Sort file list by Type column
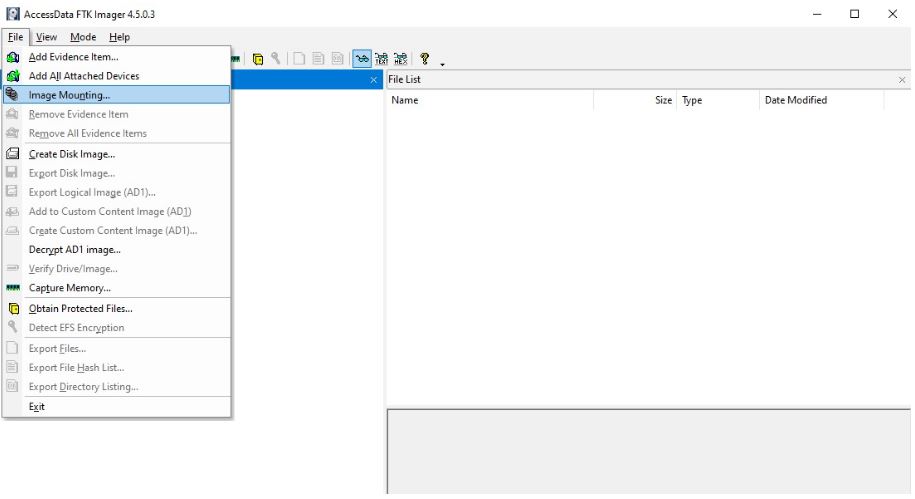The width and height of the screenshot is (915, 499). point(718,100)
